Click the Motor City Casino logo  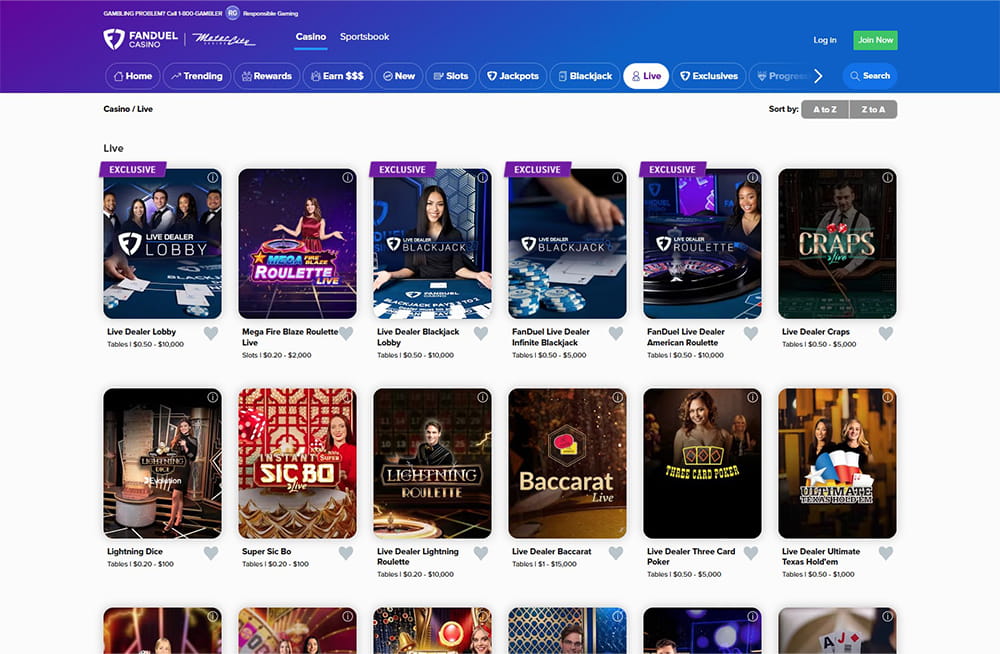[223, 40]
